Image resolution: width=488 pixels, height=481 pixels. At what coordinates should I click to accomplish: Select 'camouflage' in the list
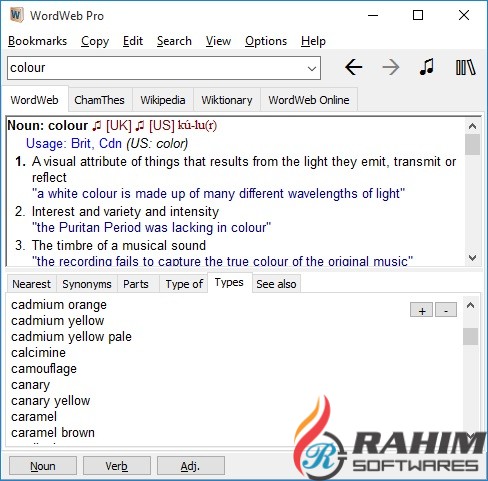point(44,369)
